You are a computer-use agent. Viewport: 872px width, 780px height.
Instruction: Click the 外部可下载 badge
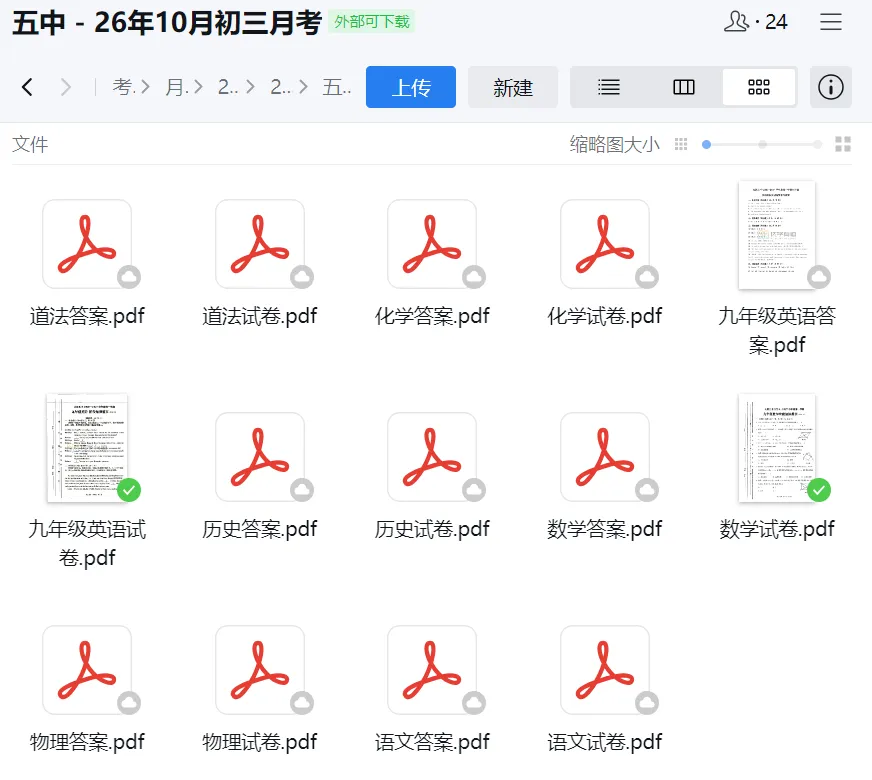coord(371,22)
